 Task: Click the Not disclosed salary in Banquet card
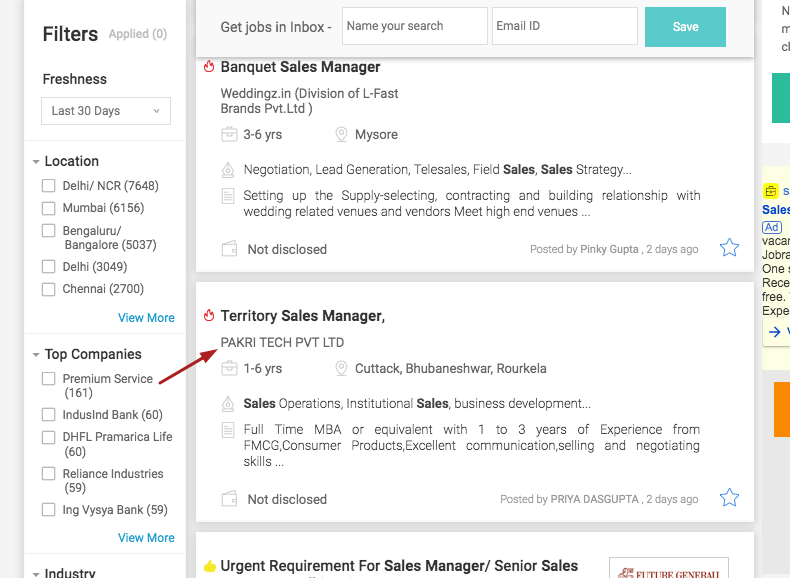[x=287, y=249]
